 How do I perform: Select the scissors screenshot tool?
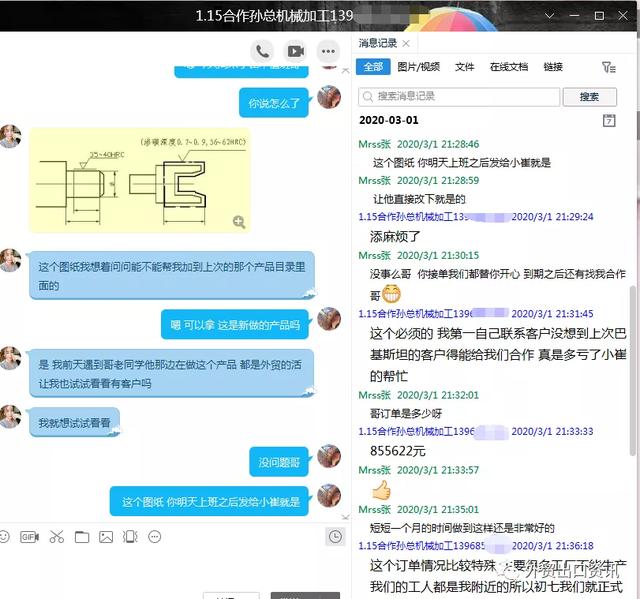56,537
